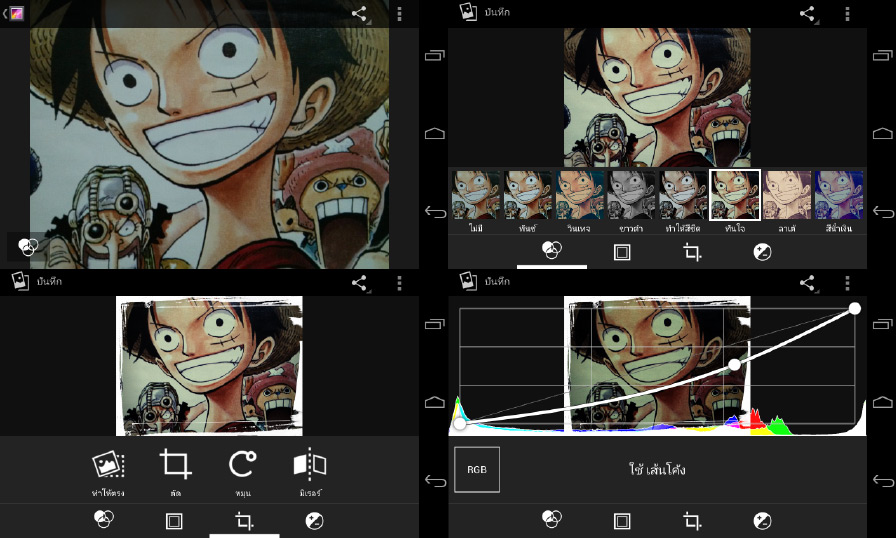Switch to exposure tab on filters screen
The image size is (896, 538).
click(762, 252)
